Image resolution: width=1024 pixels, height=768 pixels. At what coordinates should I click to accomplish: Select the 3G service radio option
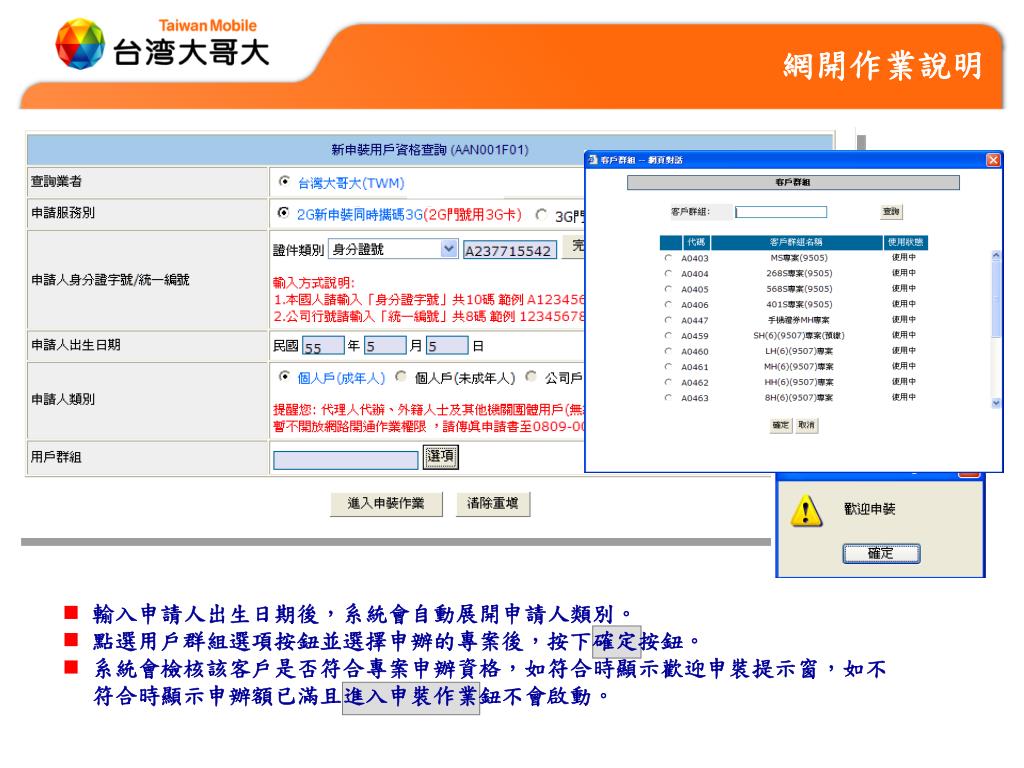coord(541,214)
